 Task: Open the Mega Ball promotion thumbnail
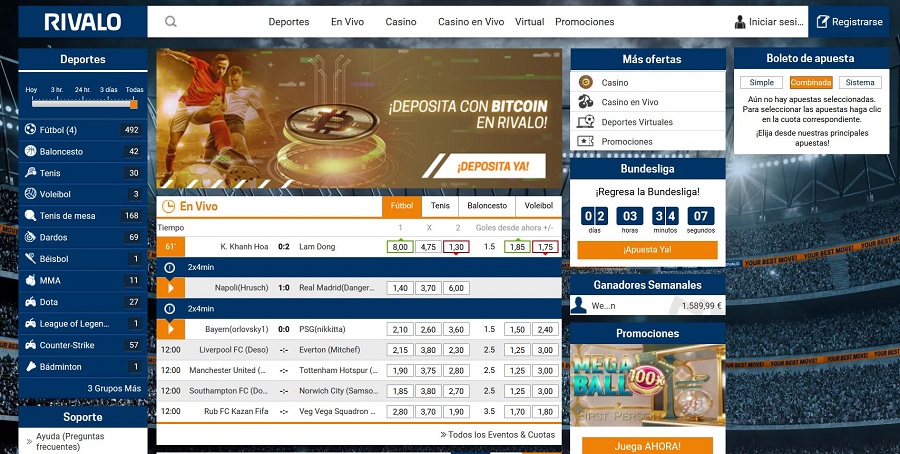pos(647,385)
